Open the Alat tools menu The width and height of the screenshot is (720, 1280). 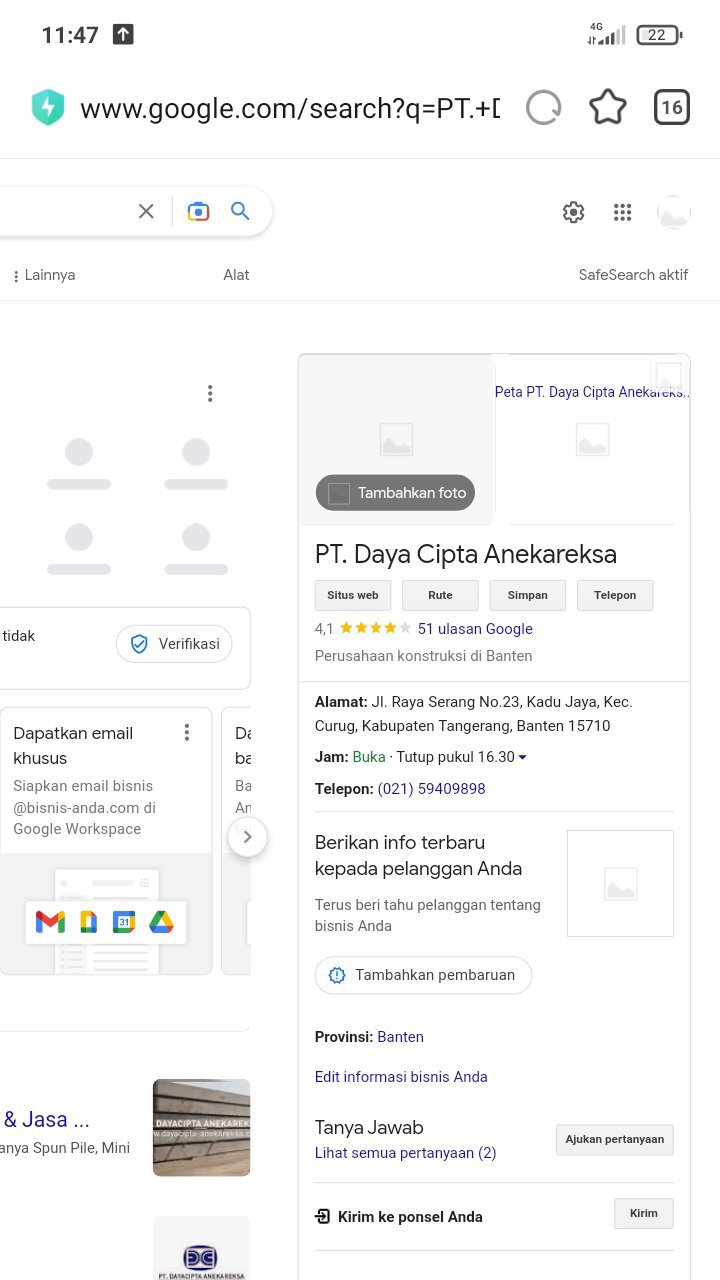236,275
